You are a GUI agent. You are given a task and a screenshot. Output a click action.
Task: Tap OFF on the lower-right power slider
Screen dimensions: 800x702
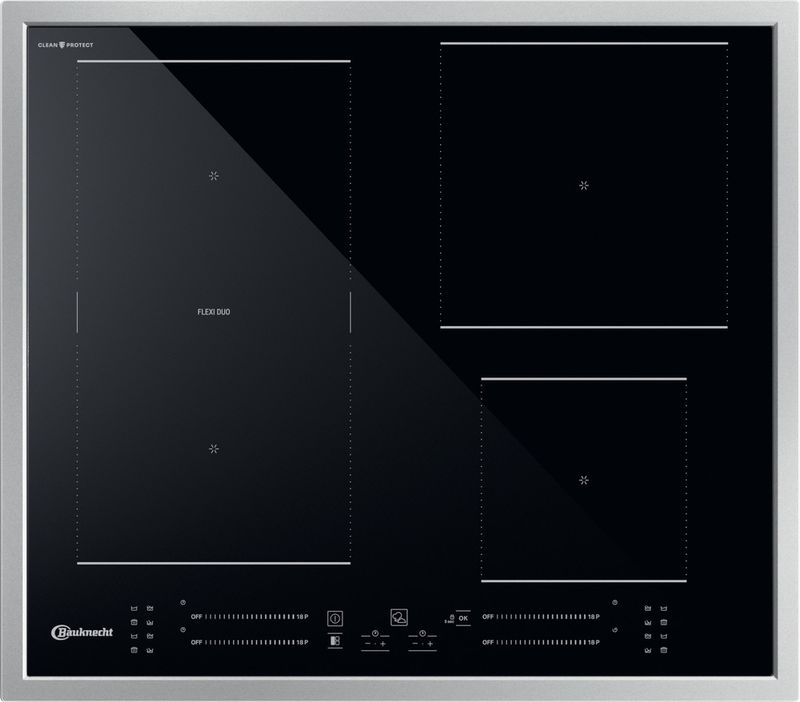click(x=488, y=642)
